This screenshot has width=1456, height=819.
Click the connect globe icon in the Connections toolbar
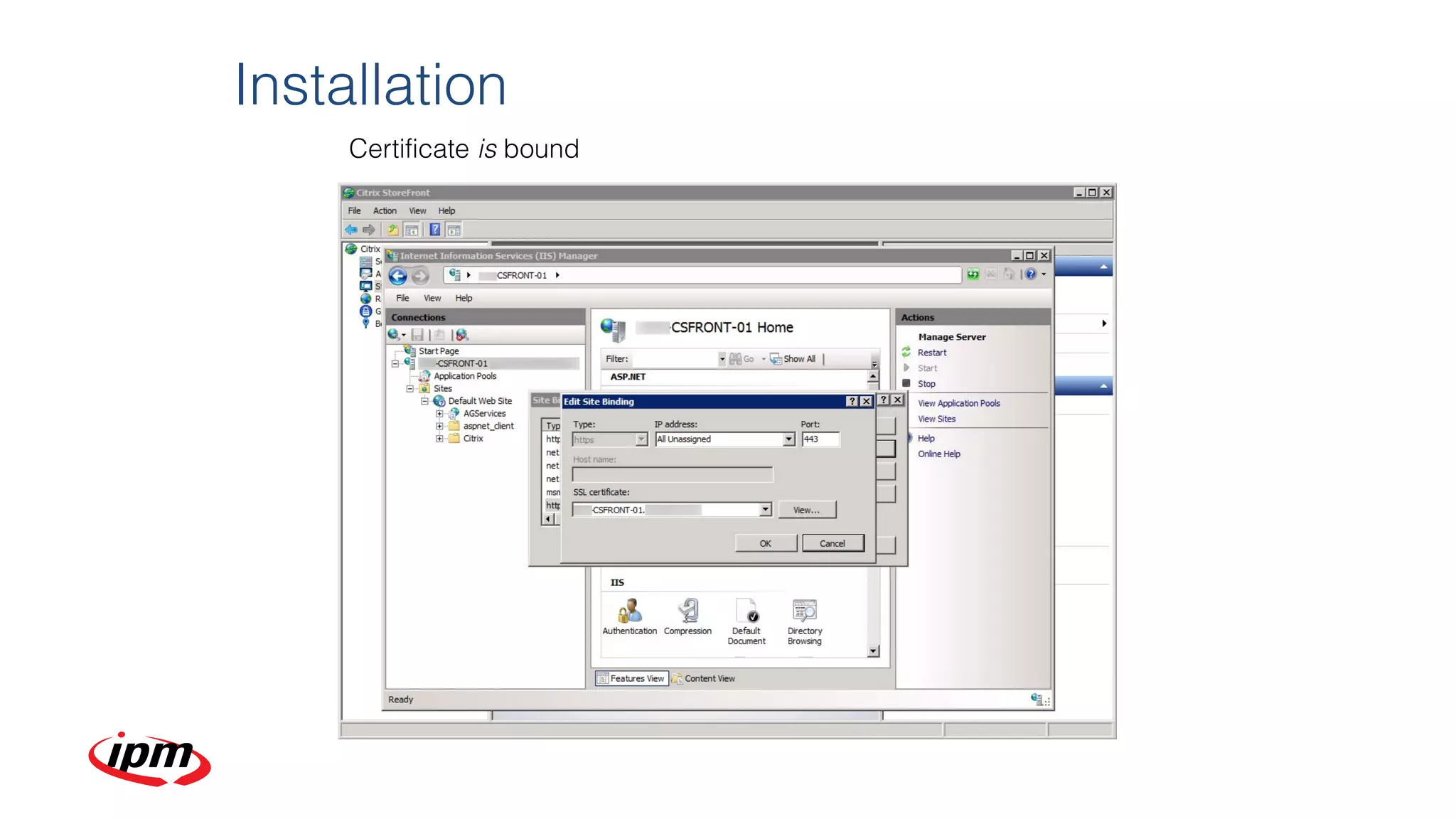pos(393,335)
